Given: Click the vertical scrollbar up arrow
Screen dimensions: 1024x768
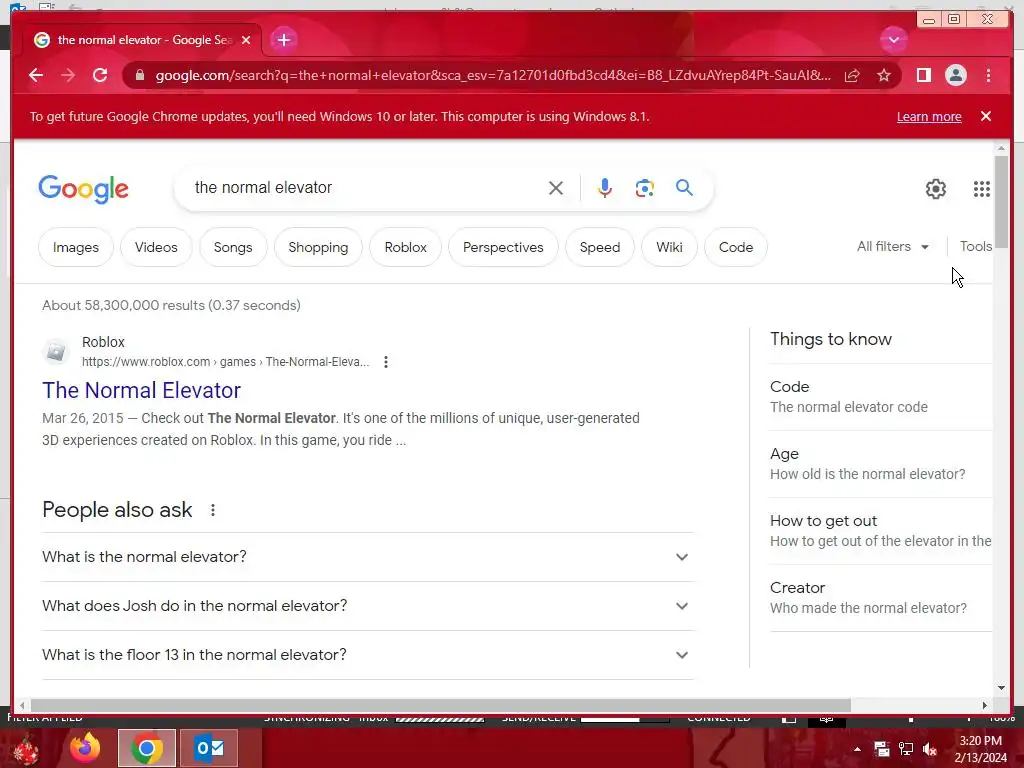Looking at the screenshot, I should (x=1001, y=149).
